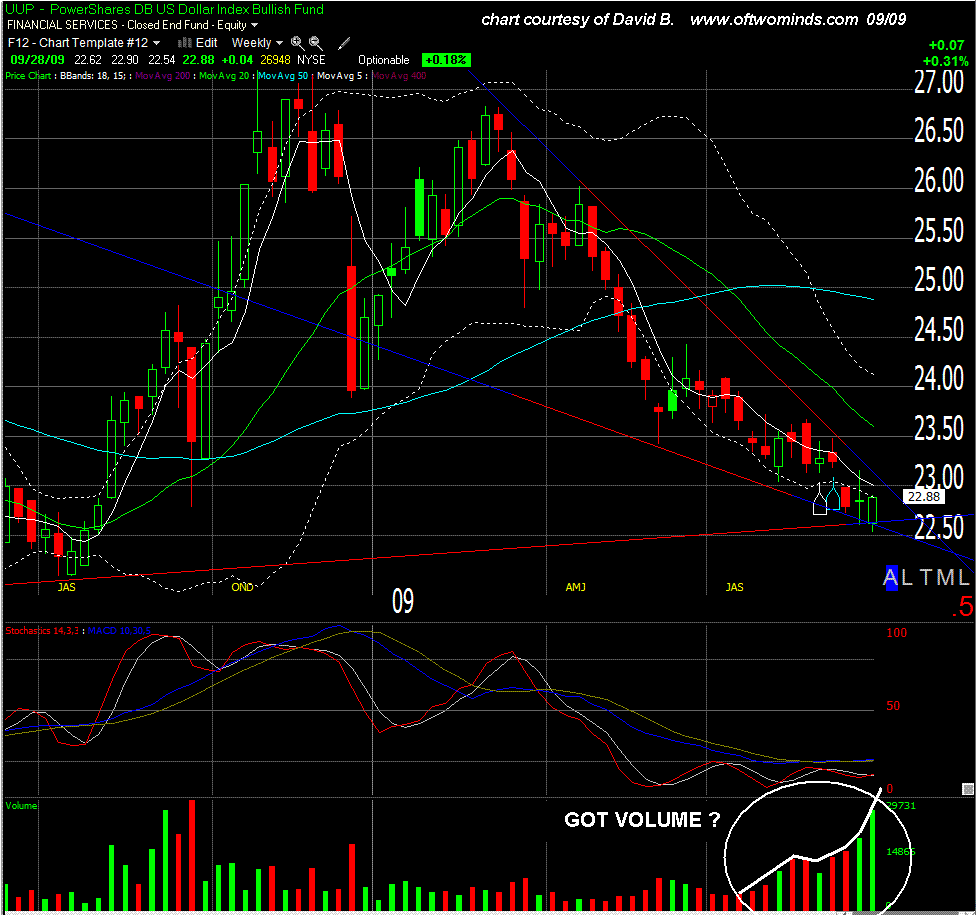Click the 23.50 price axis label
Viewport: 976px width, 915px height.
tap(939, 429)
